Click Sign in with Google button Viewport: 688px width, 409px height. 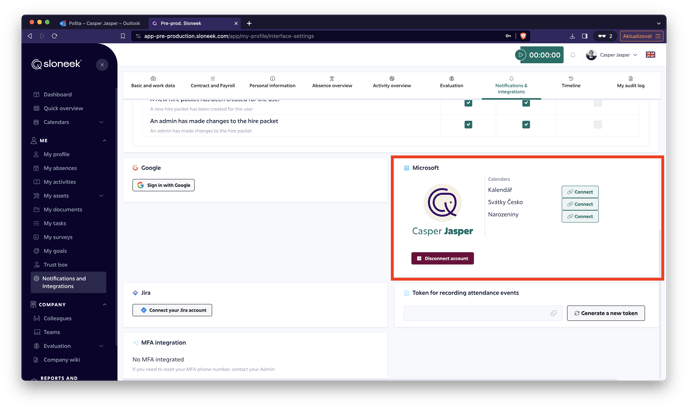(x=163, y=185)
